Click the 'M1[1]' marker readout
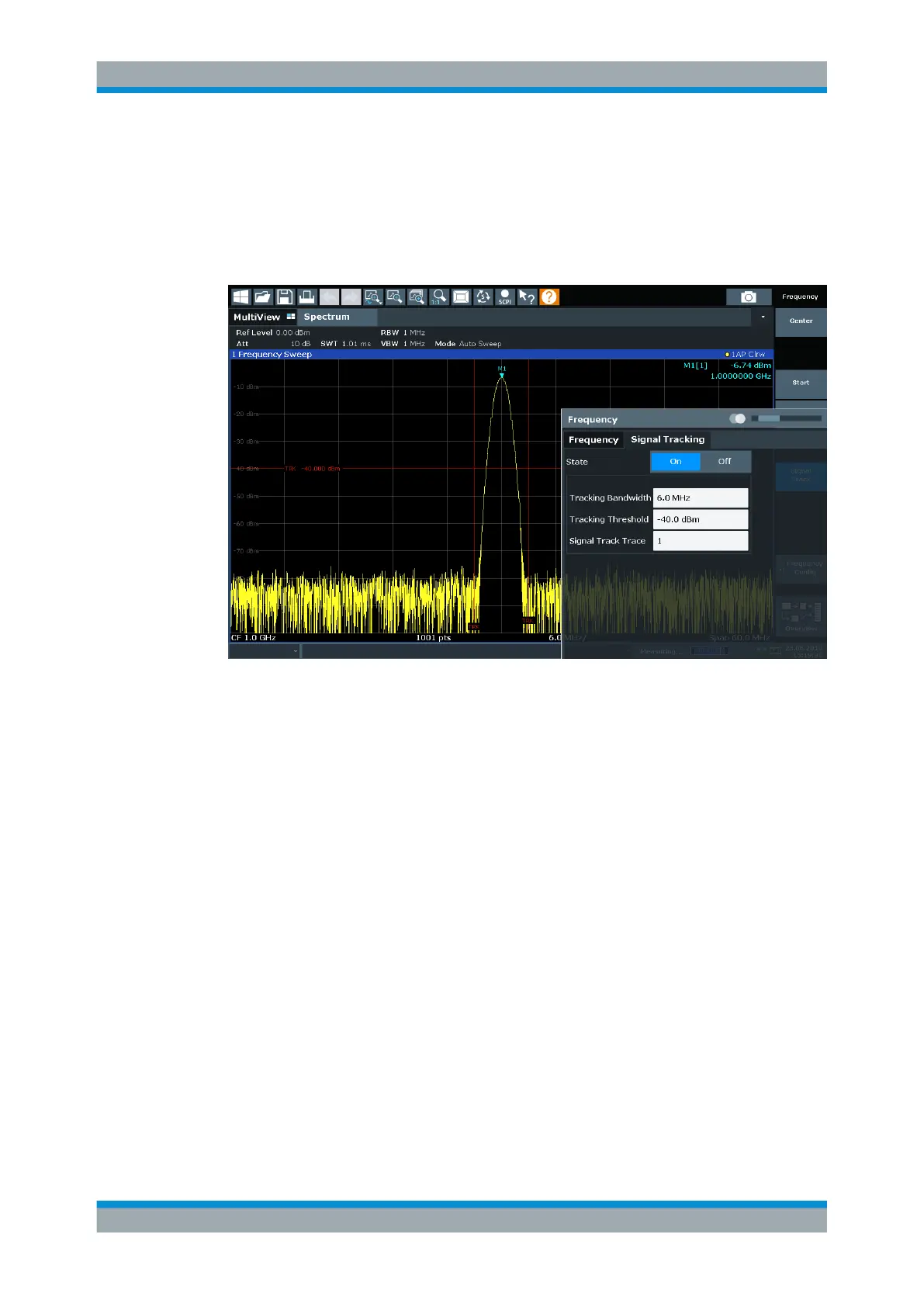This screenshot has height=1307, width=924. click(695, 366)
